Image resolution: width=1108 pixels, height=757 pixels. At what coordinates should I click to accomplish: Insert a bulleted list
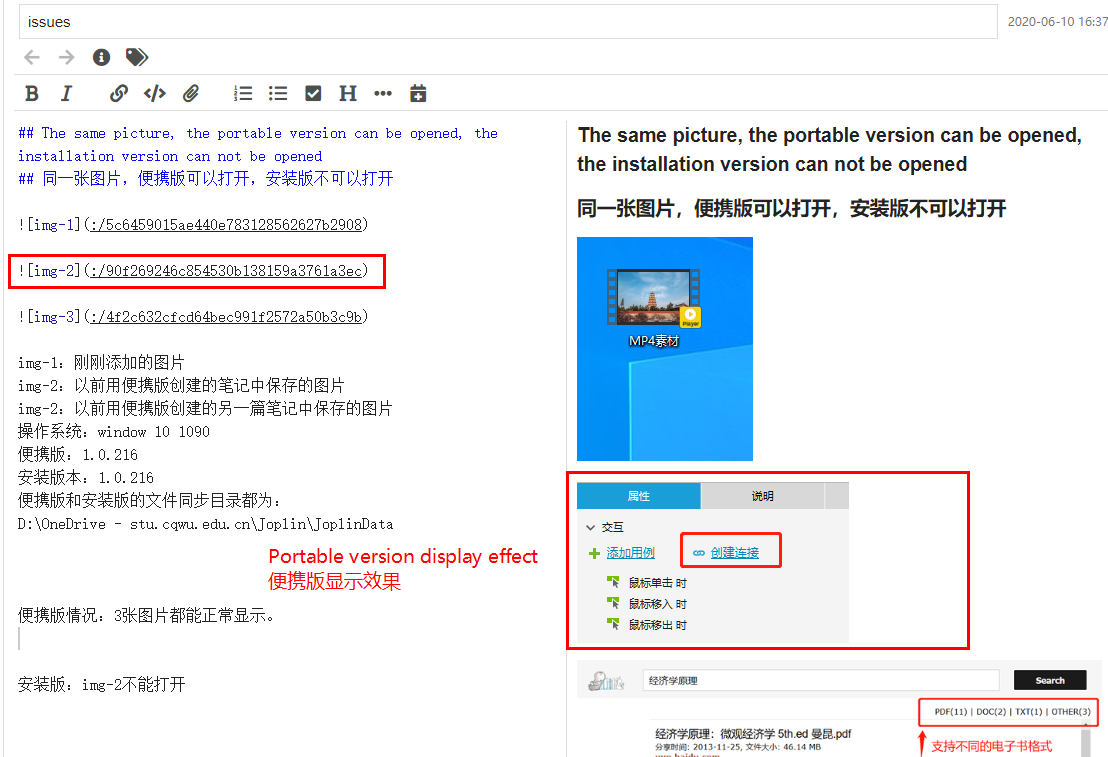pos(278,92)
